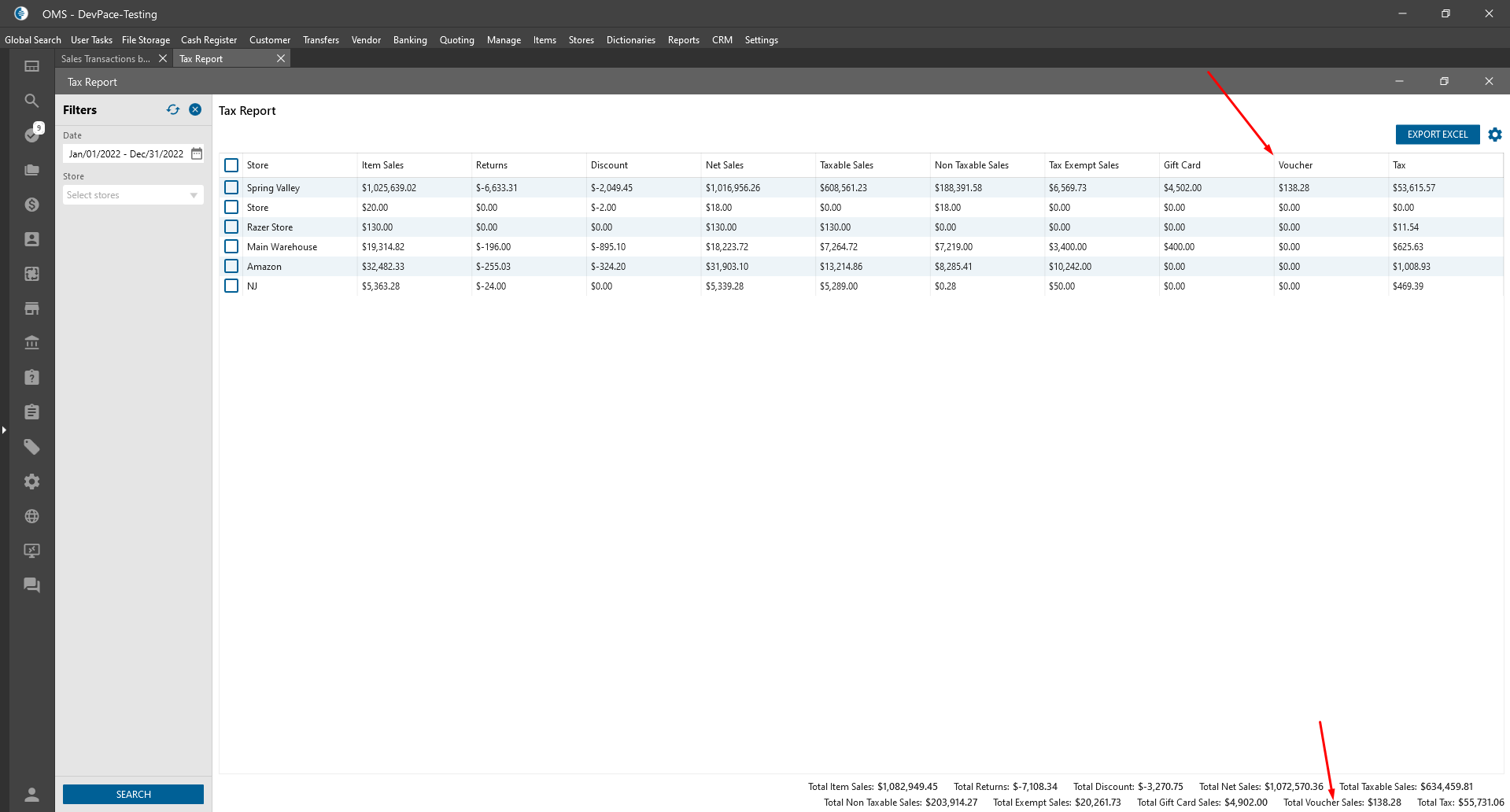Open the User Tasks menu
The width and height of the screenshot is (1510, 812).
tap(91, 40)
